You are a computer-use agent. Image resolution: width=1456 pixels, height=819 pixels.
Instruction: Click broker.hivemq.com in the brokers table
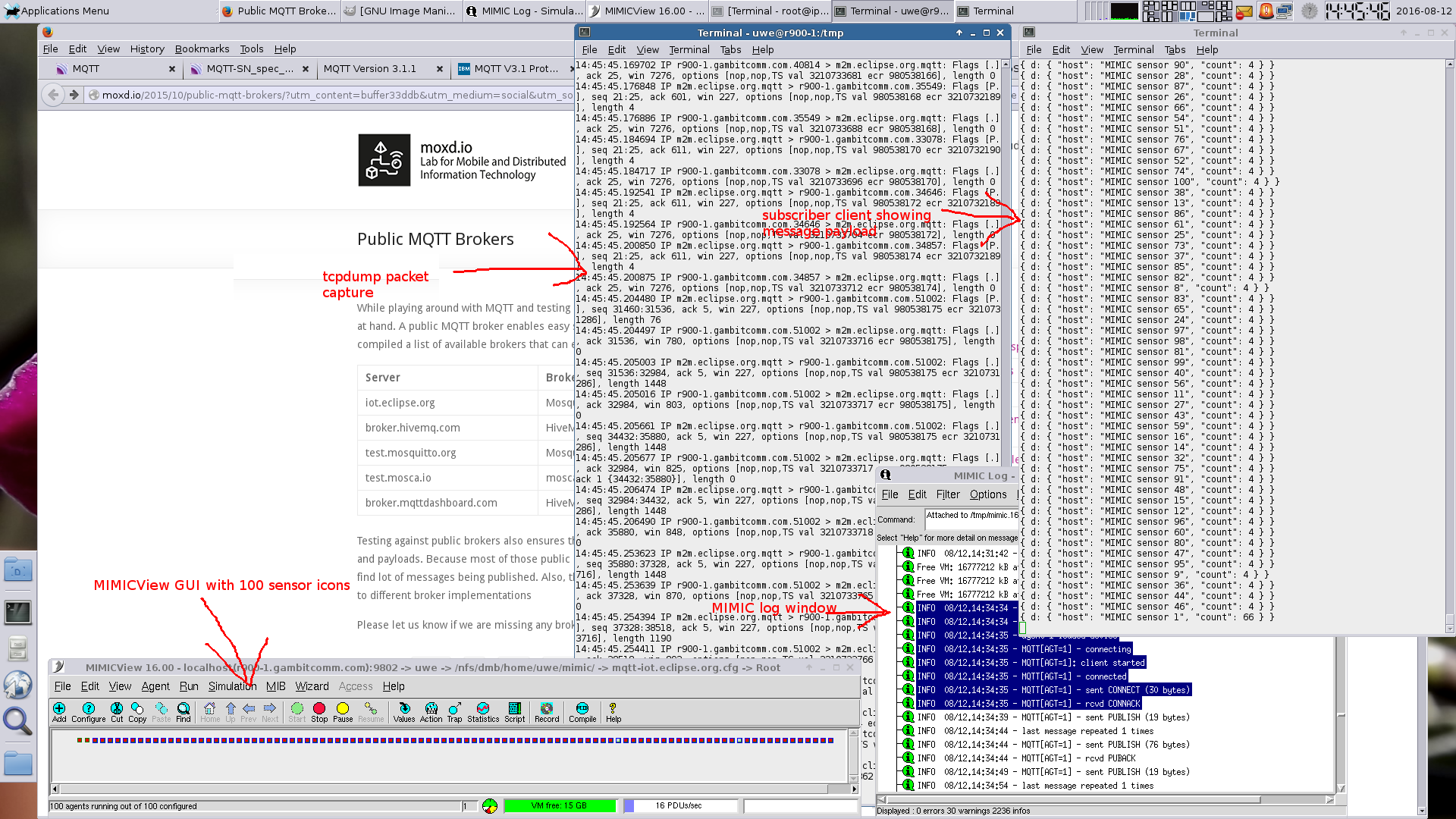[x=413, y=428]
